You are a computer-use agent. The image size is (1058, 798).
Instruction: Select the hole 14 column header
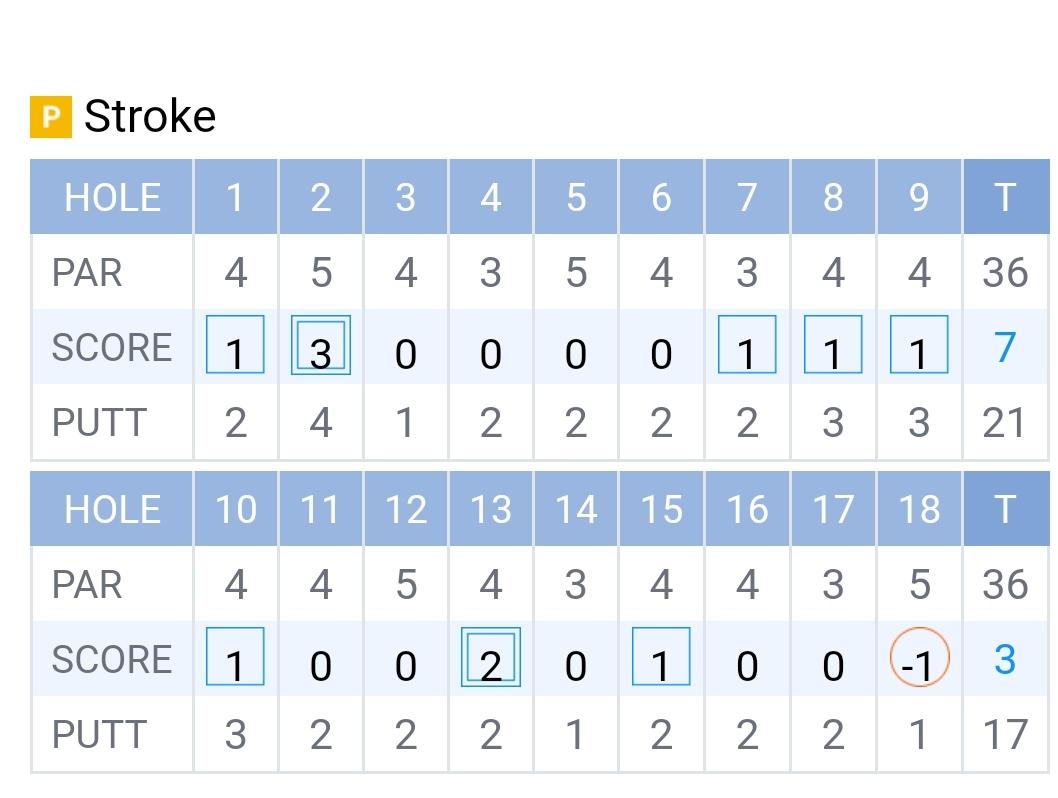click(x=576, y=509)
